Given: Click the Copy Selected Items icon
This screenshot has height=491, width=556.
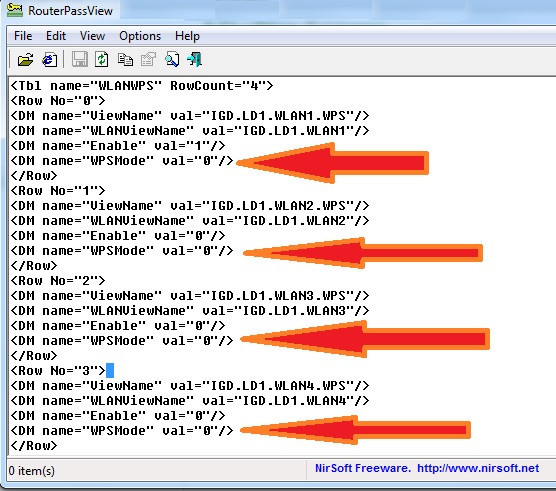Looking at the screenshot, I should [x=125, y=60].
